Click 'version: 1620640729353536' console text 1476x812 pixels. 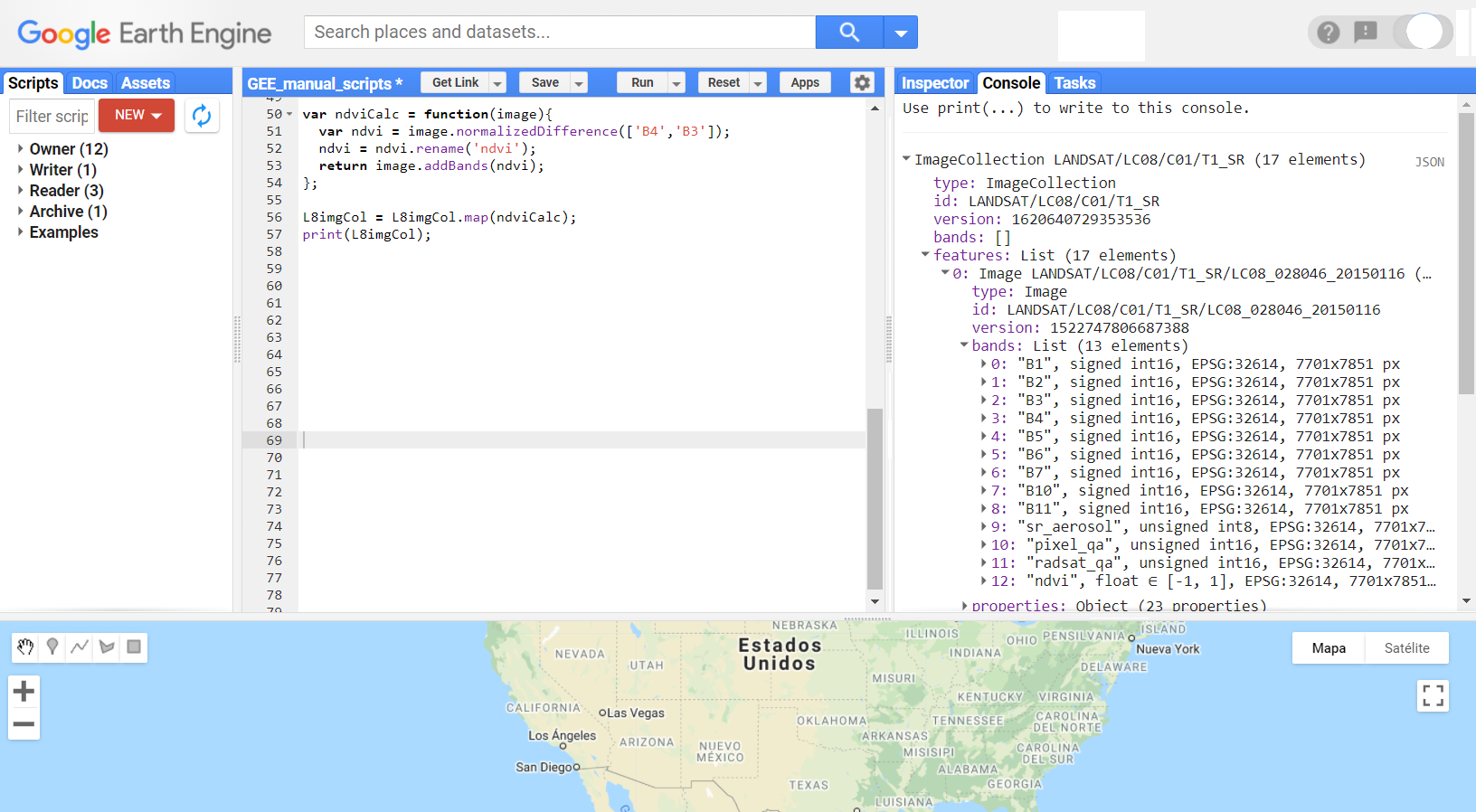(1042, 219)
